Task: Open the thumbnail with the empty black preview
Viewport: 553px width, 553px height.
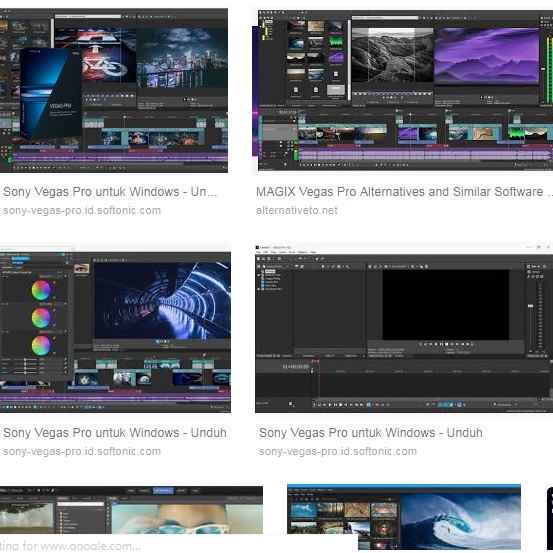Action: (x=404, y=328)
